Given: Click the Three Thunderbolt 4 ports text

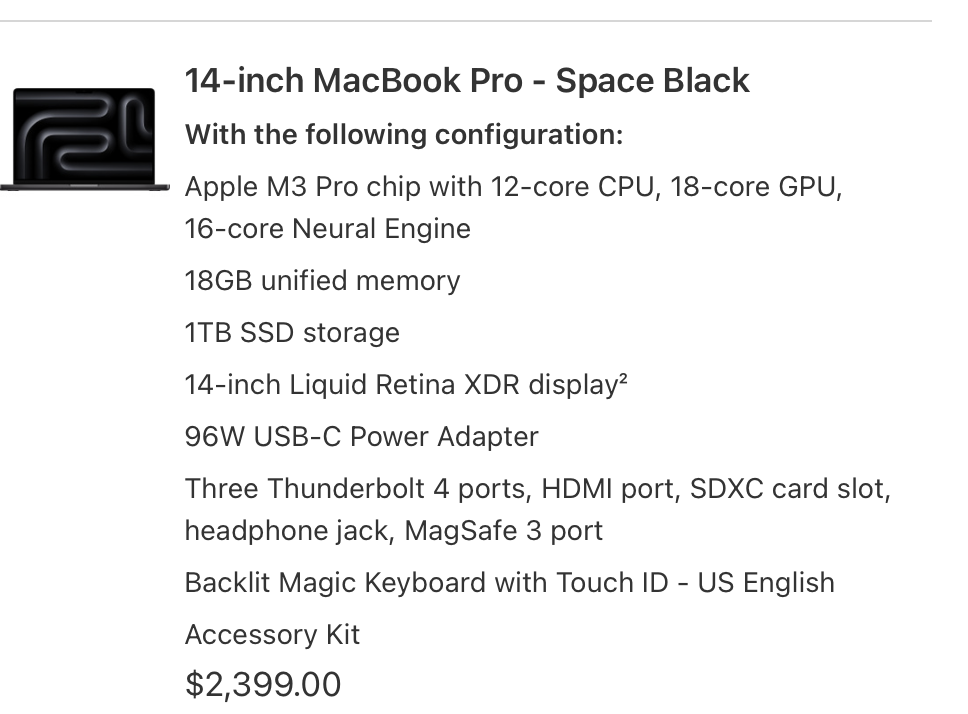Looking at the screenshot, I should [357, 489].
